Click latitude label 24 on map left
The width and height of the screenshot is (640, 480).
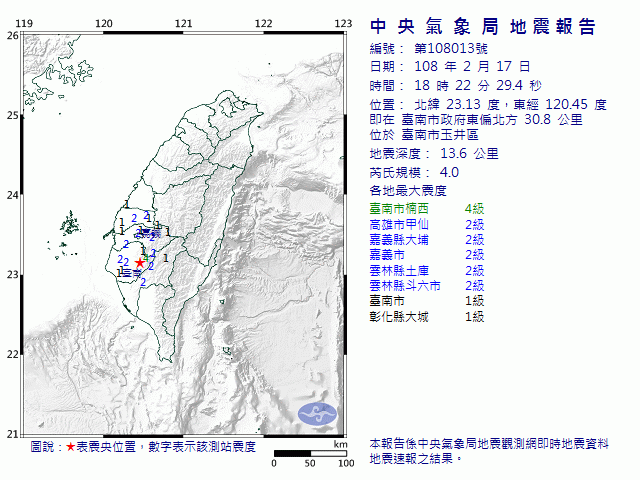[x=13, y=195]
